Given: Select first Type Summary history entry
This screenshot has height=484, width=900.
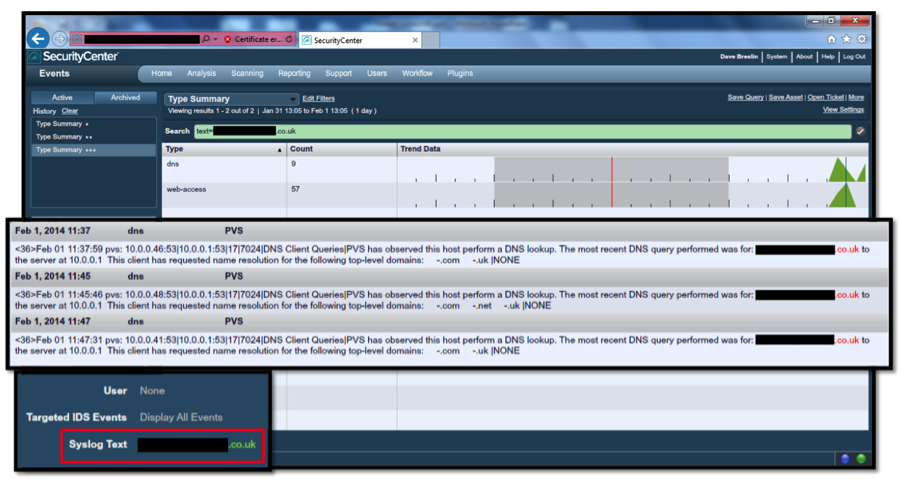Looking at the screenshot, I should coord(93,124).
